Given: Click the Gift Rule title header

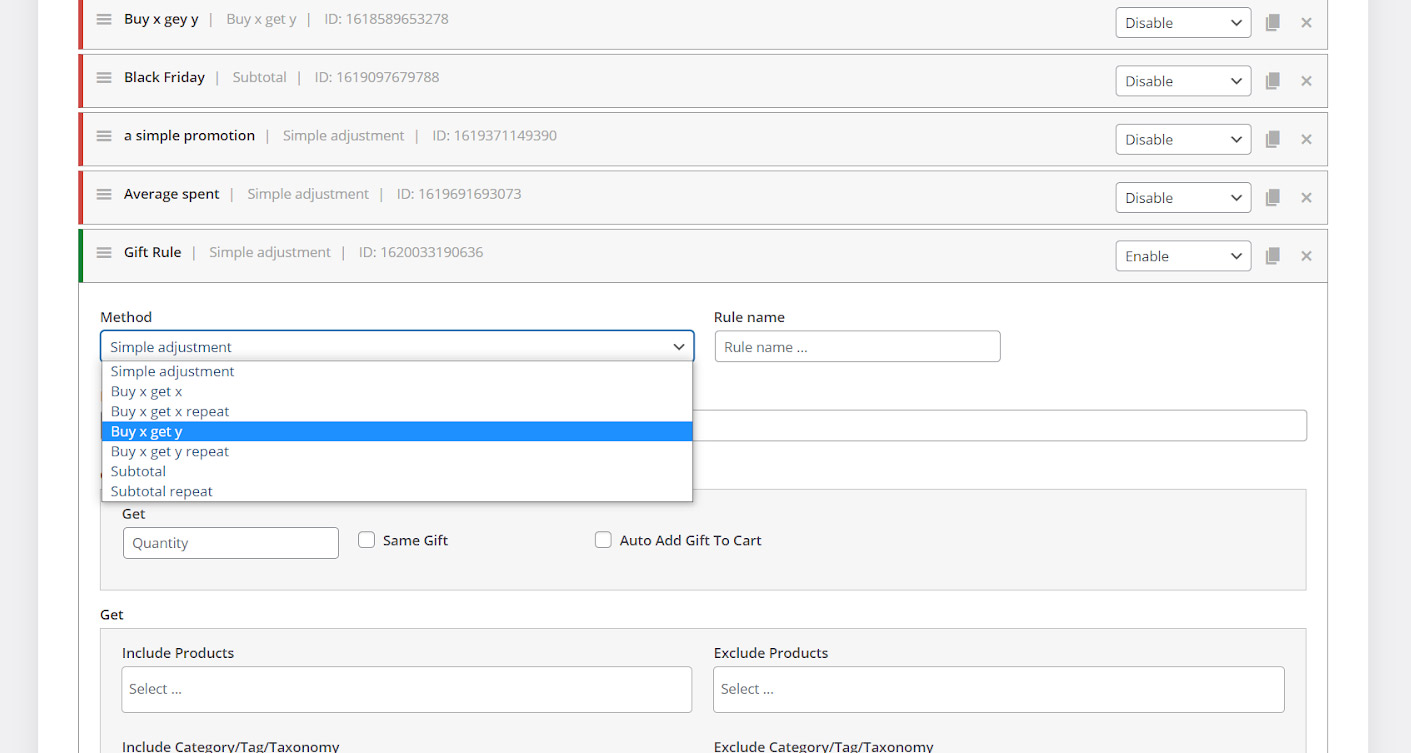Looking at the screenshot, I should pyautogui.click(x=153, y=253).
